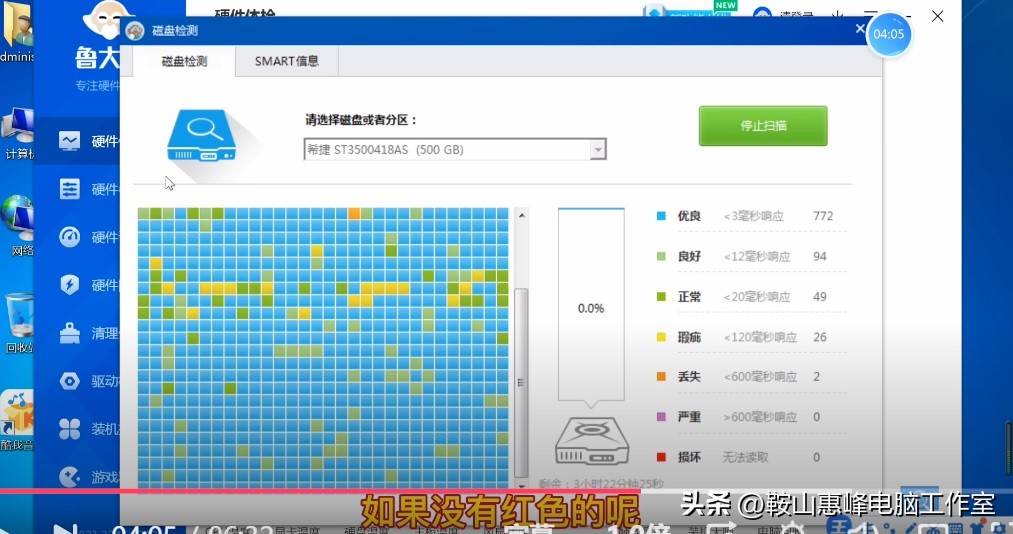Open the 清理 sidebar item

pyautogui.click(x=77, y=333)
